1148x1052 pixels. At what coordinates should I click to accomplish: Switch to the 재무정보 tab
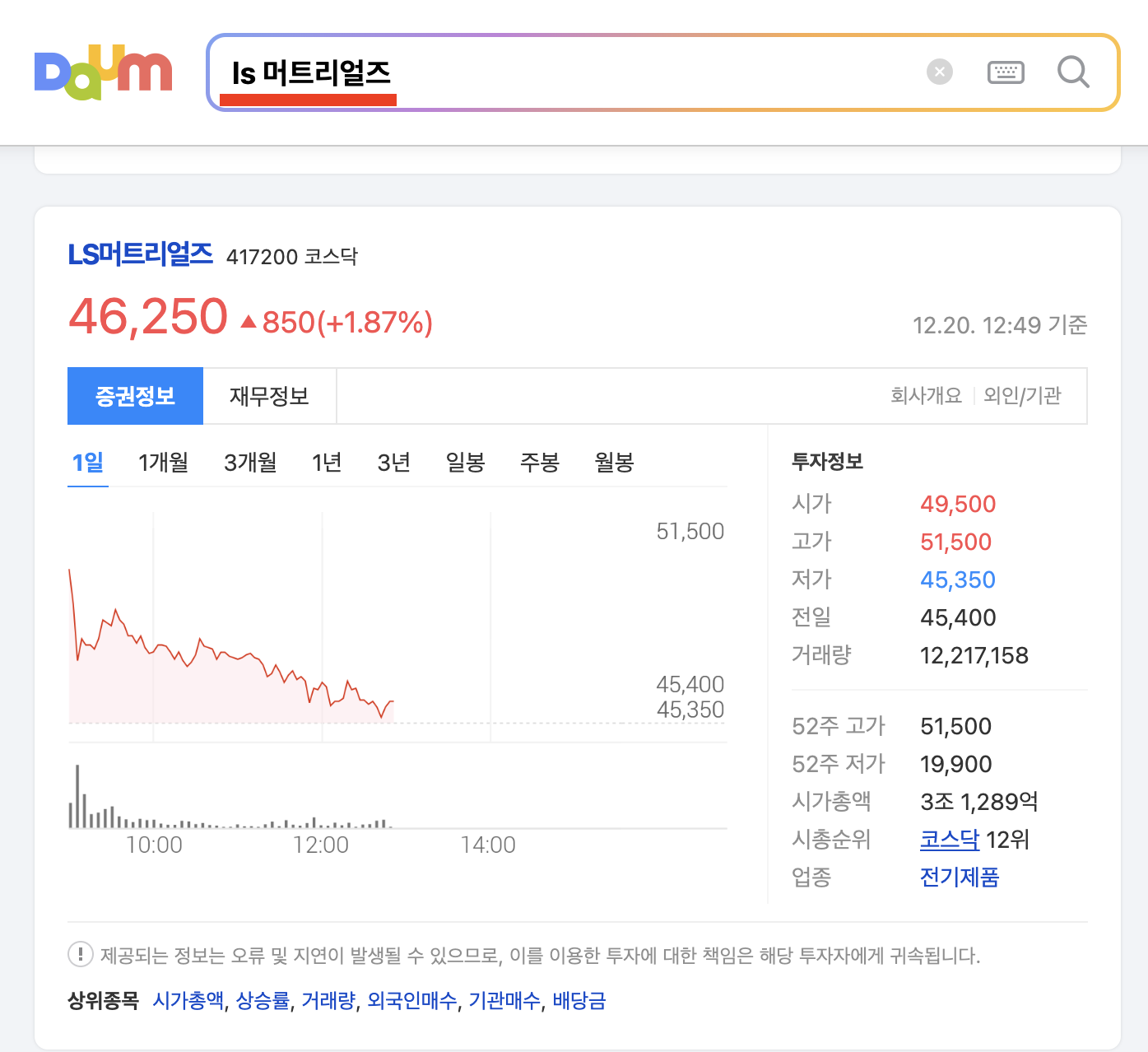(269, 396)
